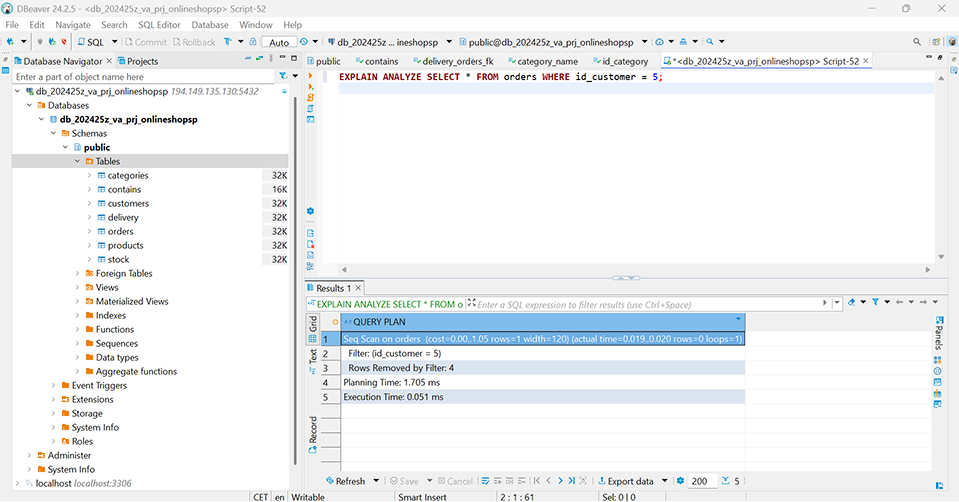The width and height of the screenshot is (959, 502).
Task: Toggle the results Panels sidebar
Action: [938, 331]
